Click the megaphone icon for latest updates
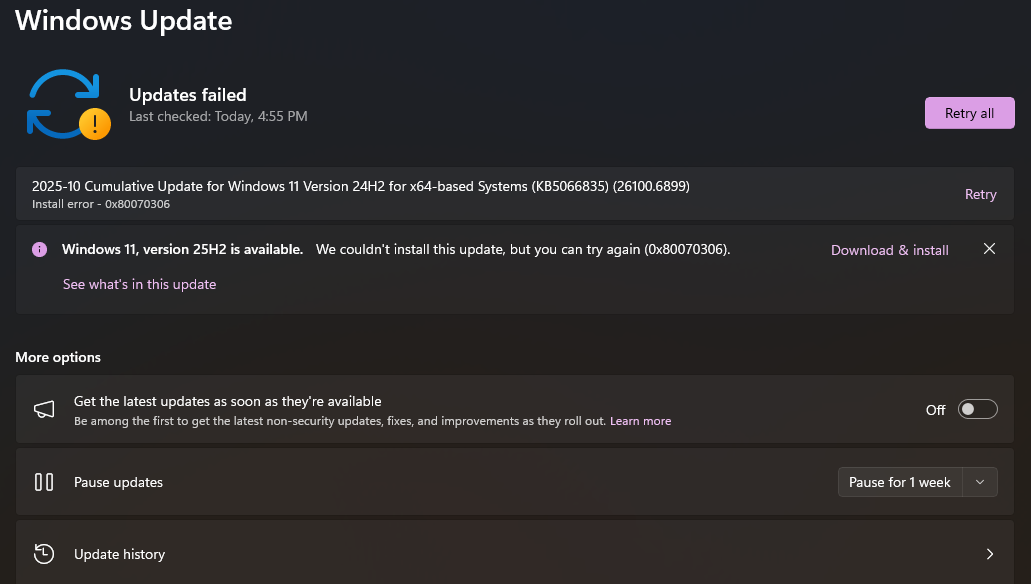Screen dimensions: 1031x584 (x=44, y=409)
